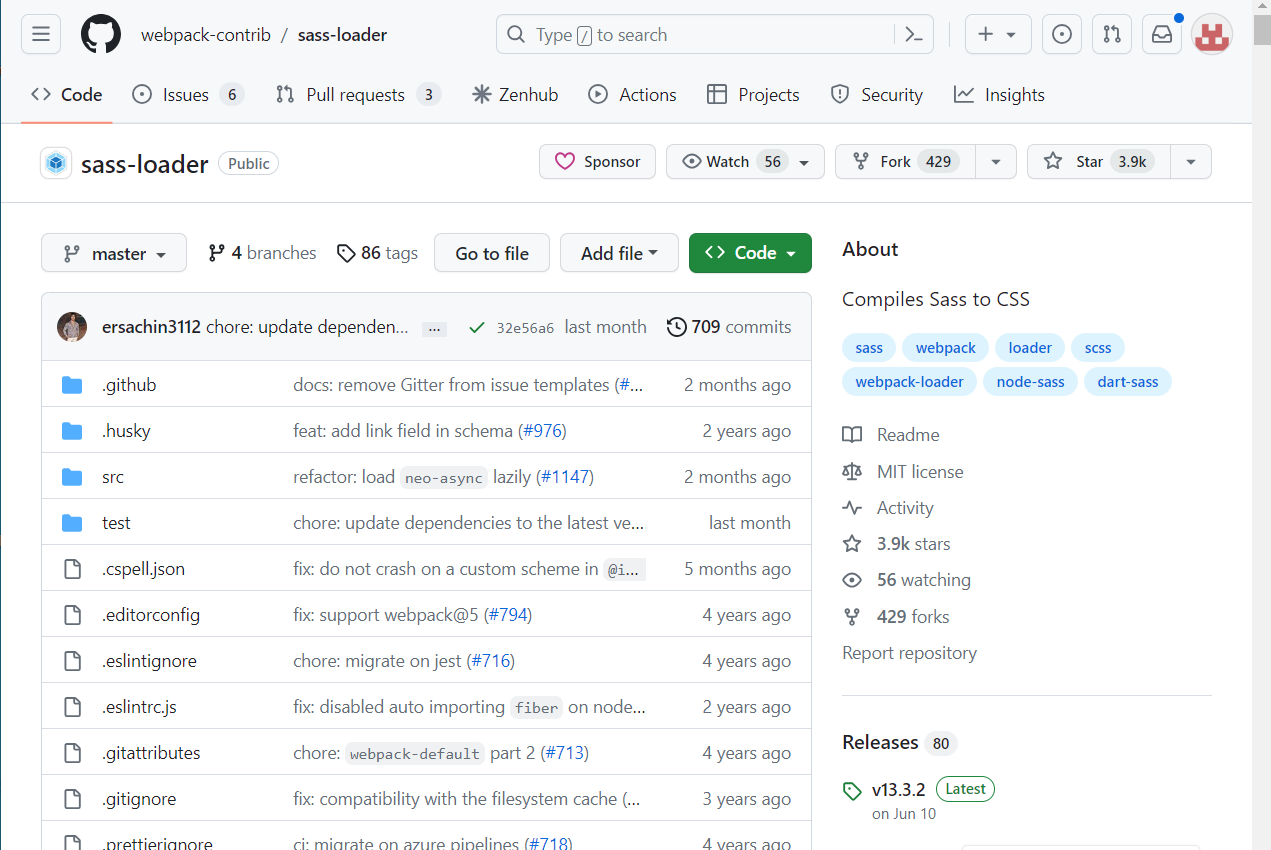Click the ersachin3112 author avatar

72,327
